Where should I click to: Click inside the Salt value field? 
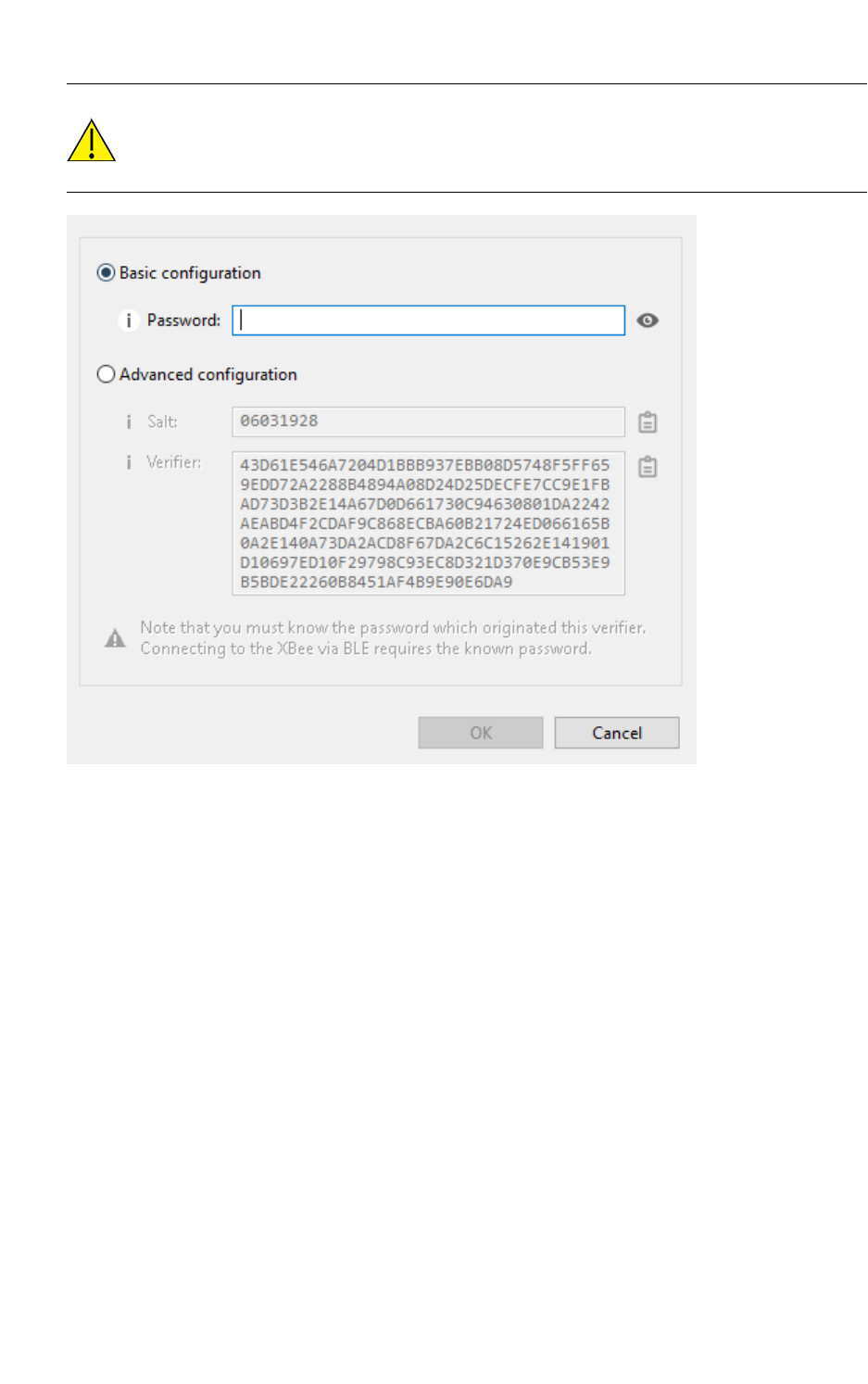pyautogui.click(x=428, y=421)
